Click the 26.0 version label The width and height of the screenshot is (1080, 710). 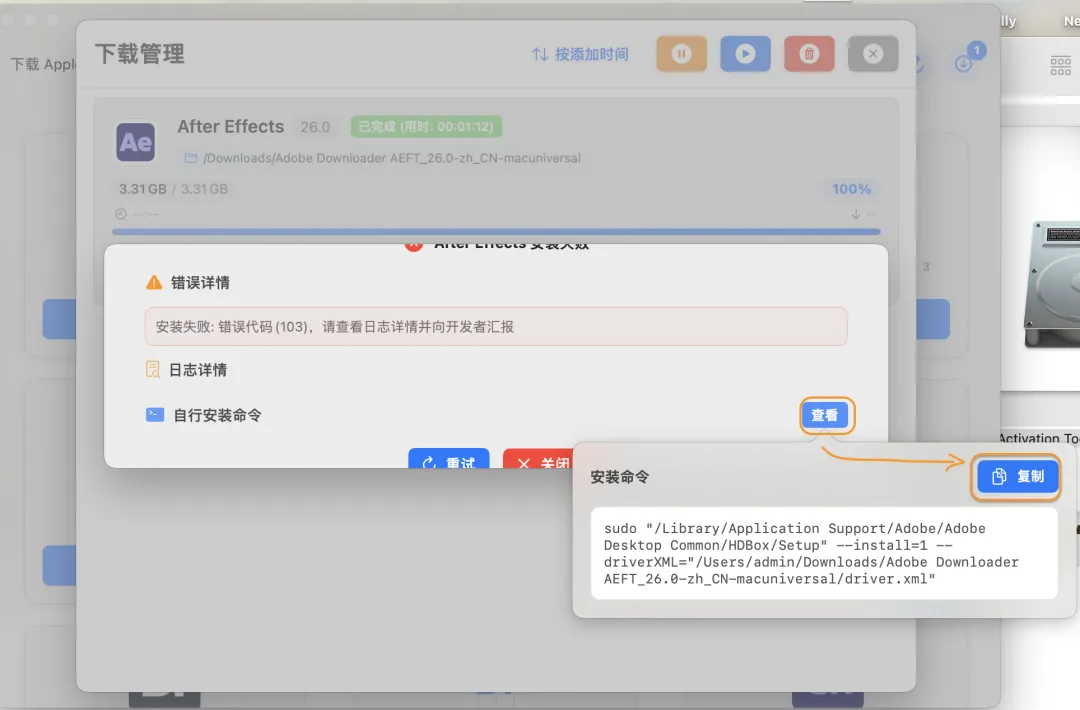click(315, 127)
